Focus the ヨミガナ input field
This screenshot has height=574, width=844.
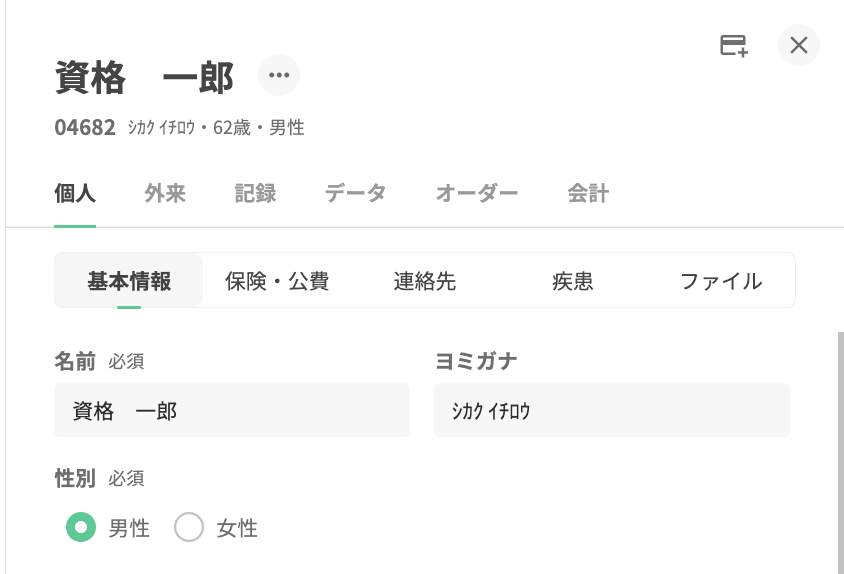[611, 410]
